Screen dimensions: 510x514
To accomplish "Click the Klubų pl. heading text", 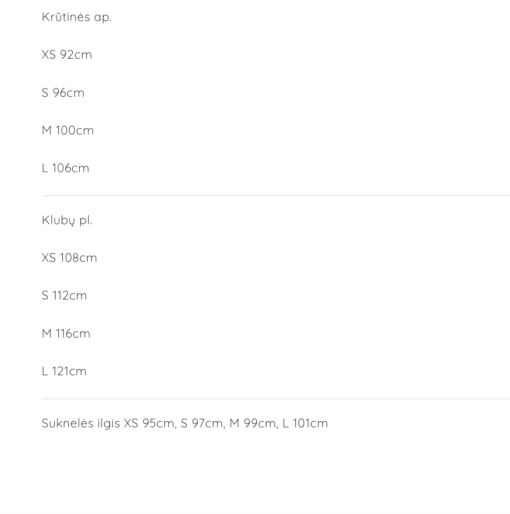I will [x=67, y=220].
